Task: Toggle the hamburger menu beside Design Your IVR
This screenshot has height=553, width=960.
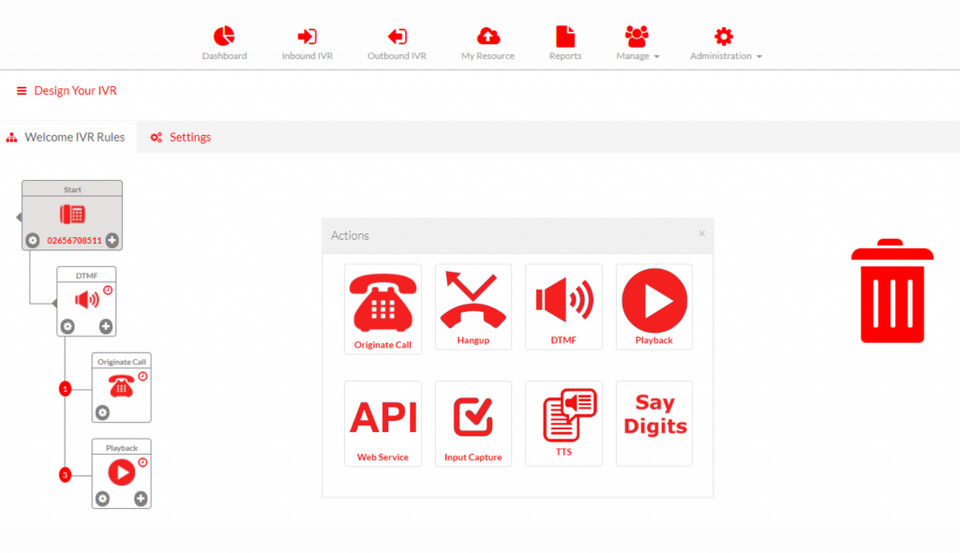Action: 21,91
